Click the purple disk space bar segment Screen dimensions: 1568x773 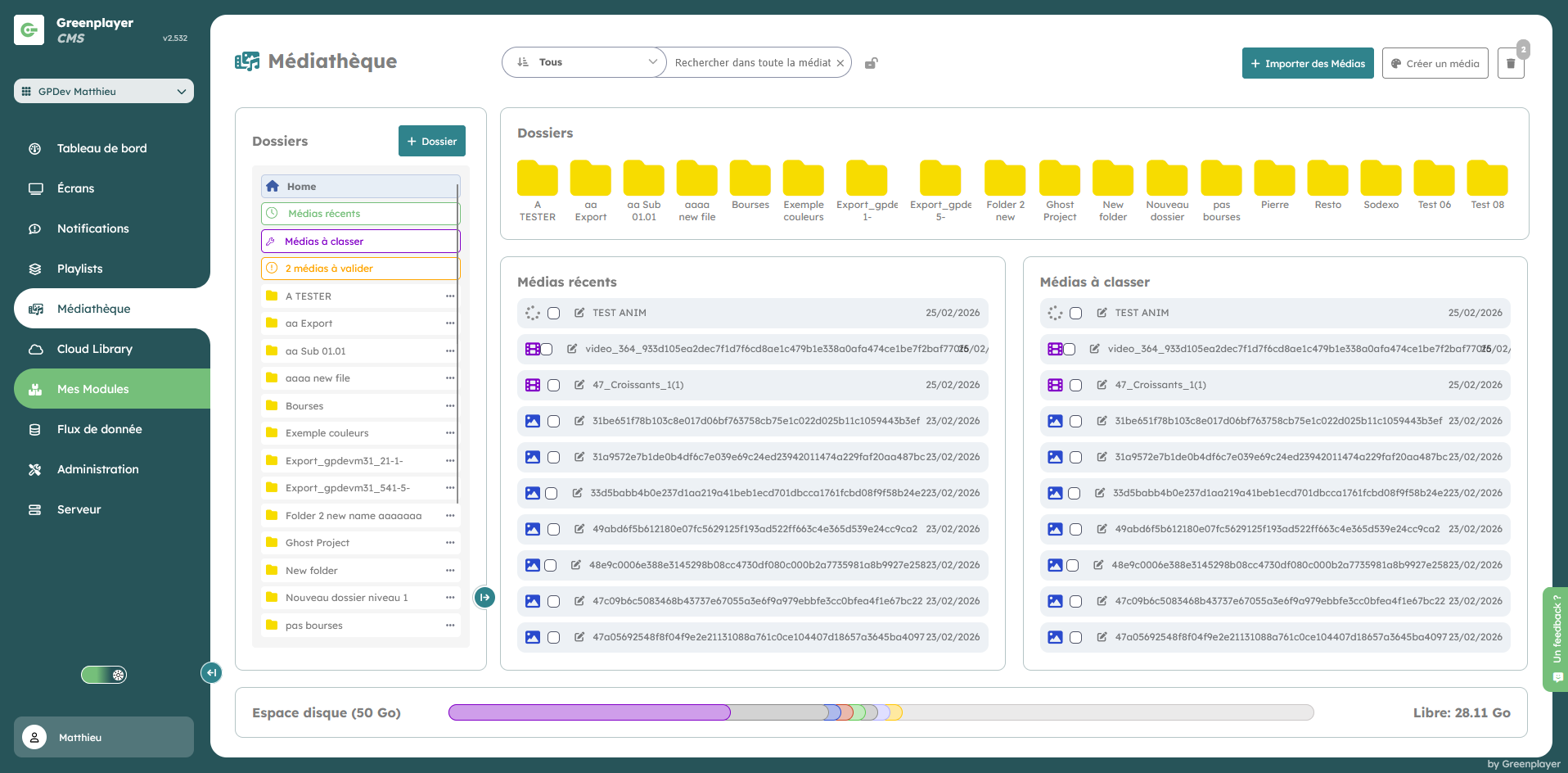click(x=589, y=712)
